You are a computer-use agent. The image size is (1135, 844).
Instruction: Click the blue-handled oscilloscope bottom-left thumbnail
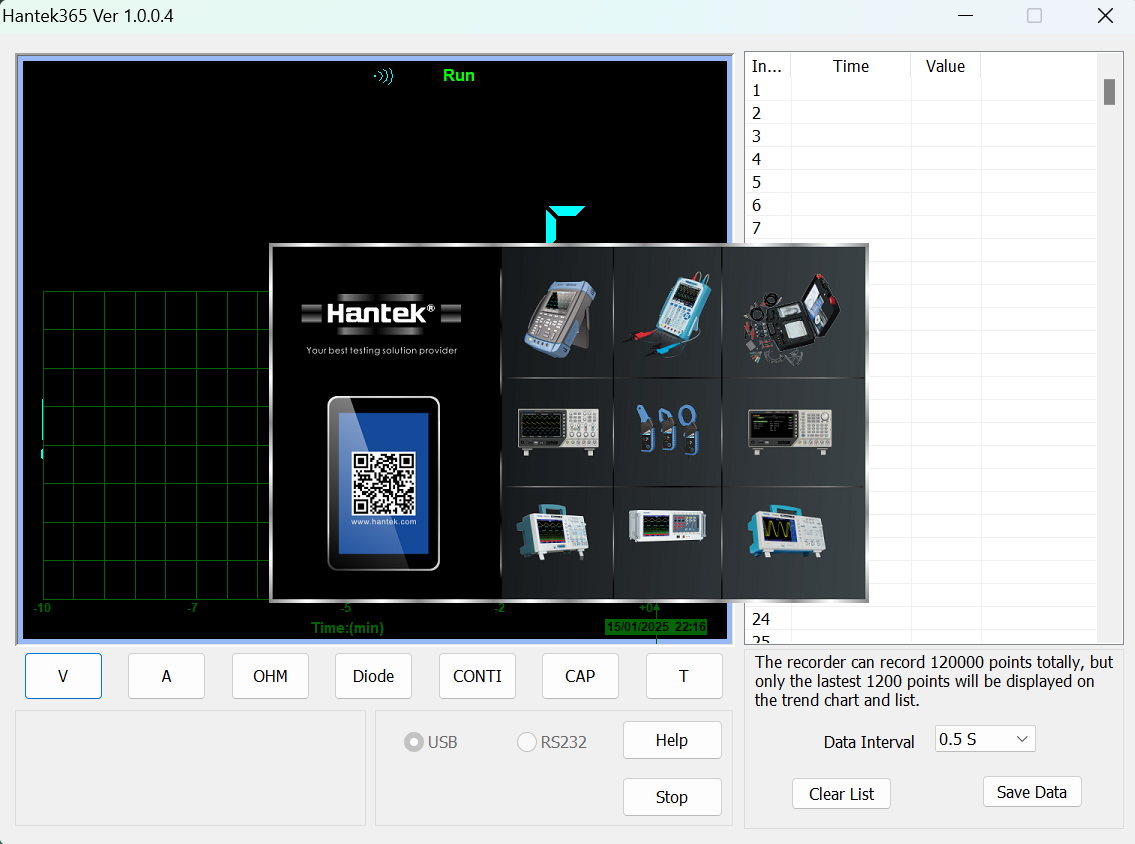[x=552, y=532]
